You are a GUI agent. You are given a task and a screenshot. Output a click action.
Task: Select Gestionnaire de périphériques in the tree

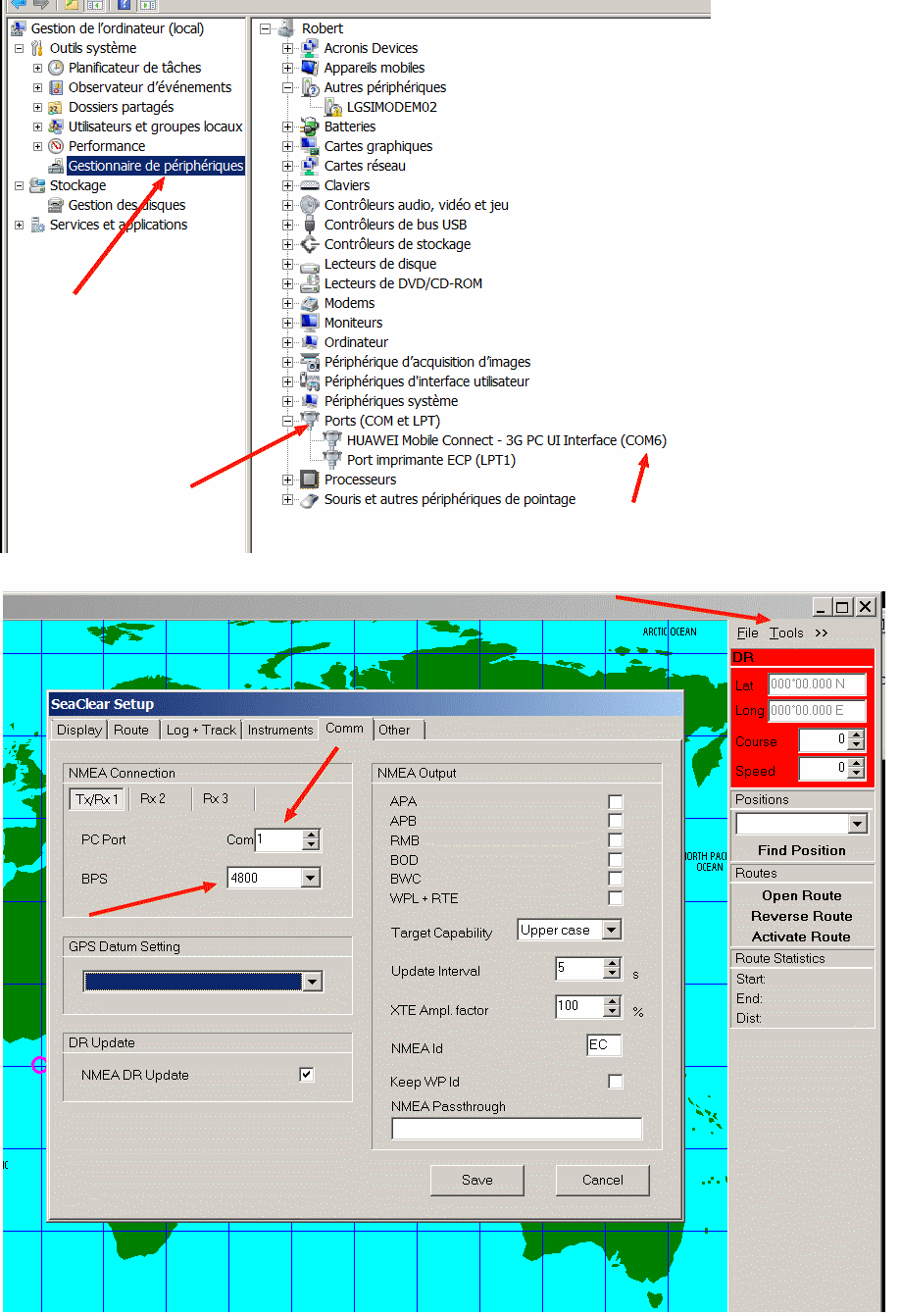pyautogui.click(x=155, y=166)
